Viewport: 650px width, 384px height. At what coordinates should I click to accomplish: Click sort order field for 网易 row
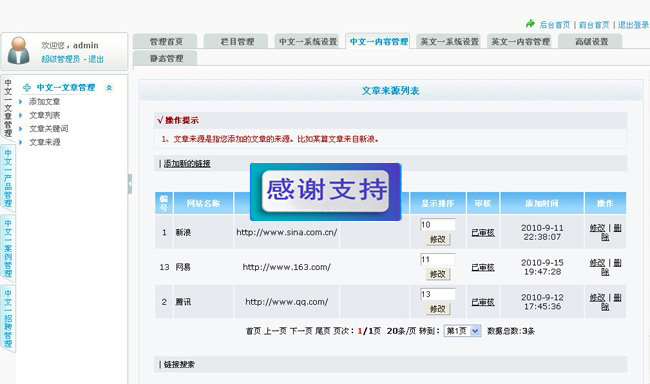tap(438, 260)
